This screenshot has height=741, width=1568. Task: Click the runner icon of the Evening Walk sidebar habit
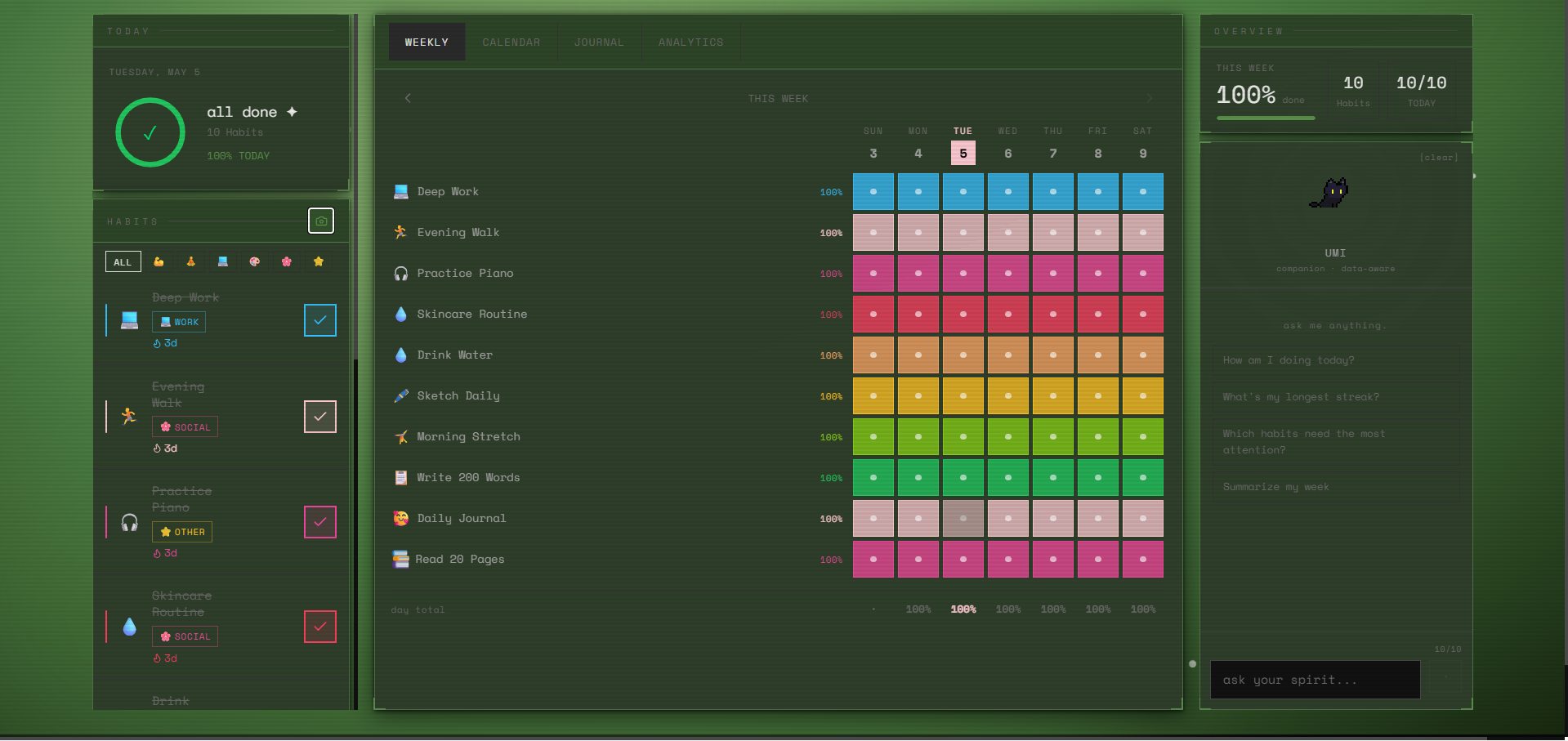click(x=129, y=417)
